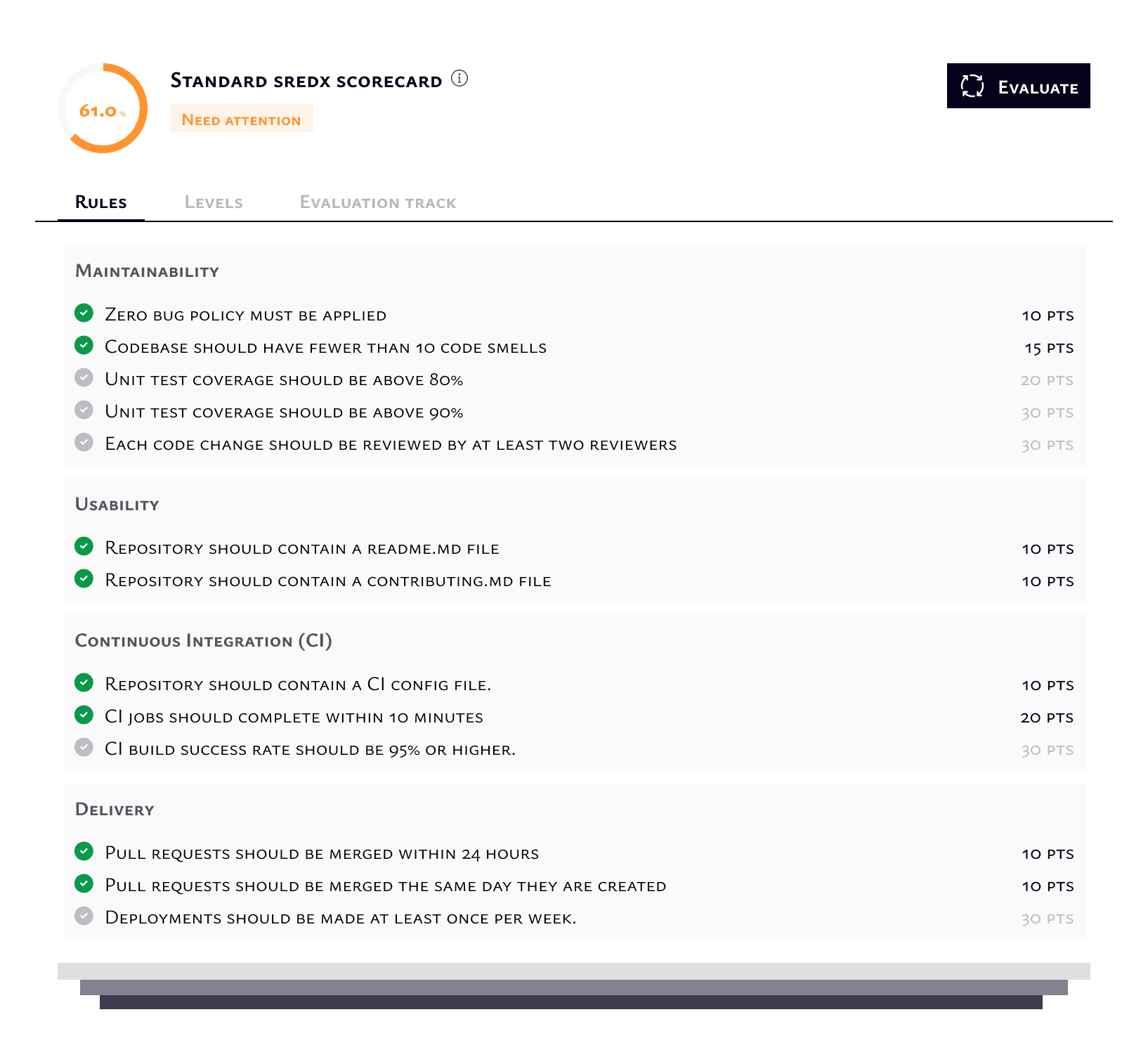Click the 61.0% circular score gauge
Screen dimensions: 1148x1050
(103, 109)
